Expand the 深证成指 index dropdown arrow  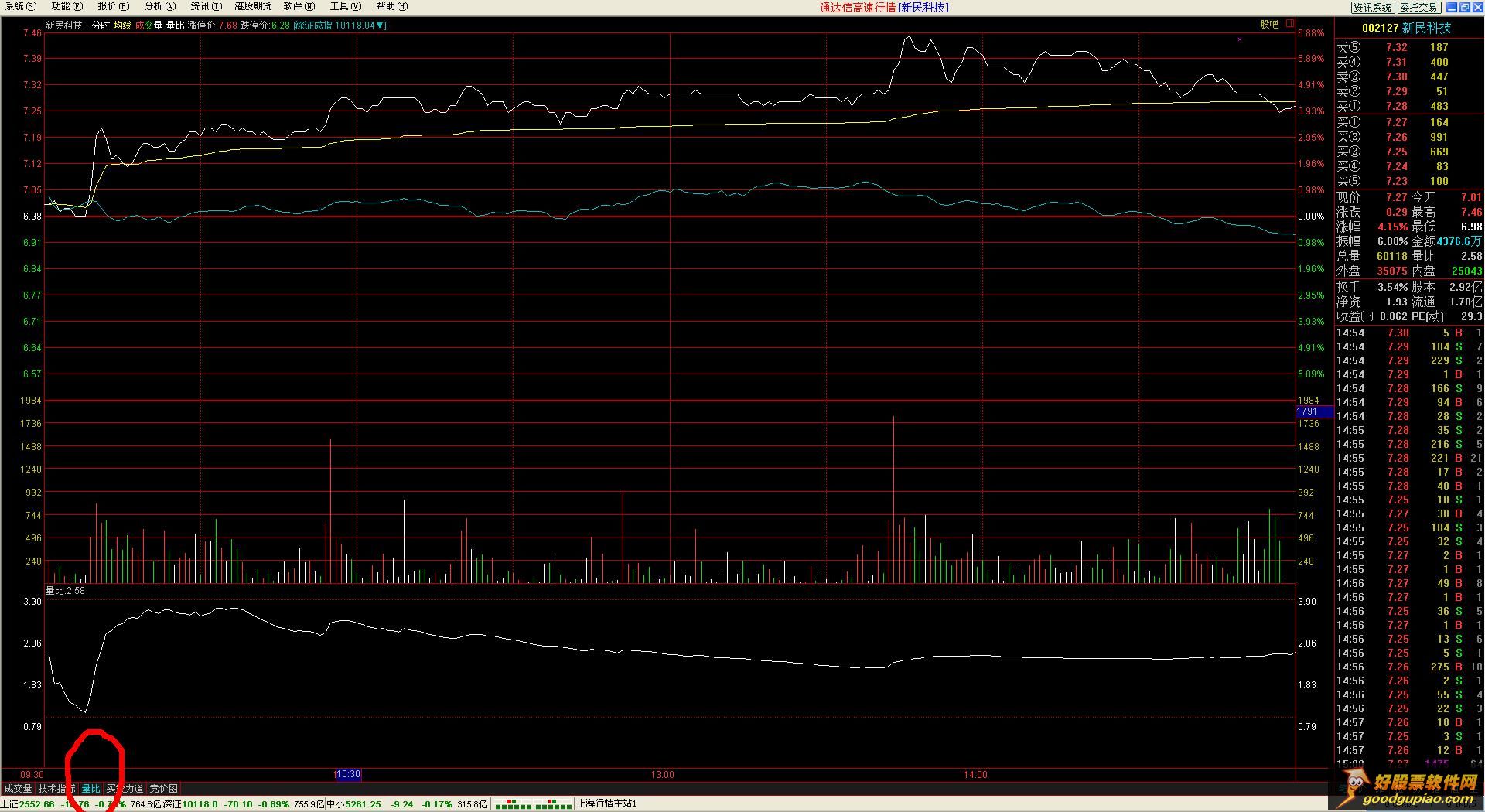380,26
